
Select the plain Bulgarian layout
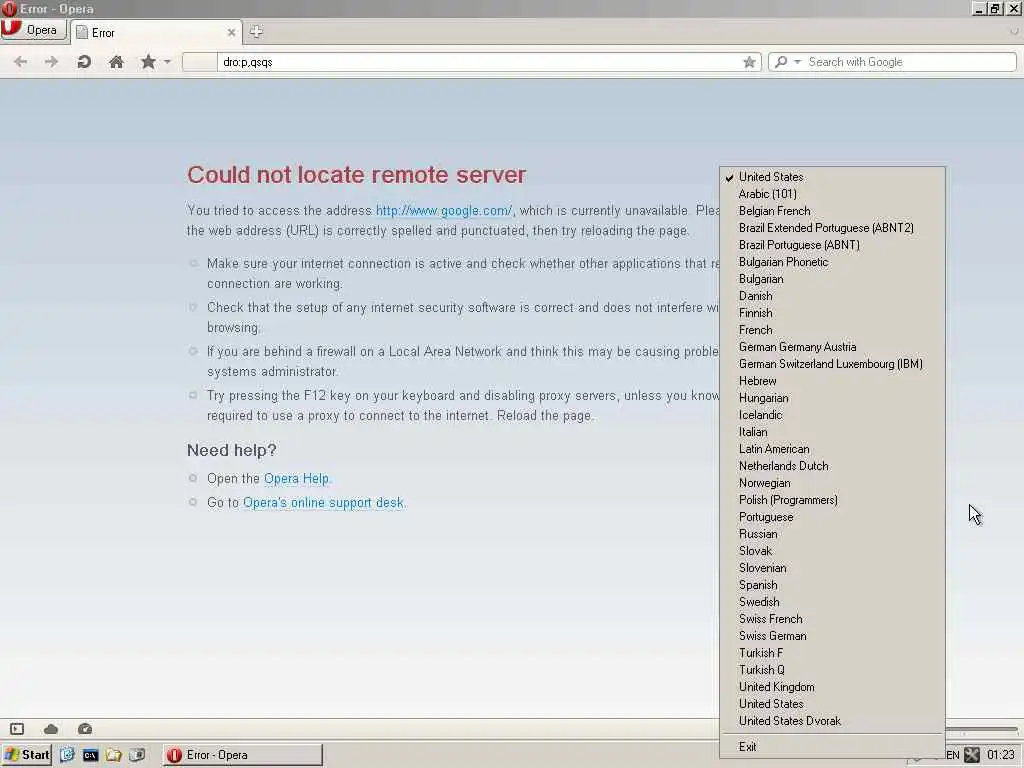[x=833, y=279]
